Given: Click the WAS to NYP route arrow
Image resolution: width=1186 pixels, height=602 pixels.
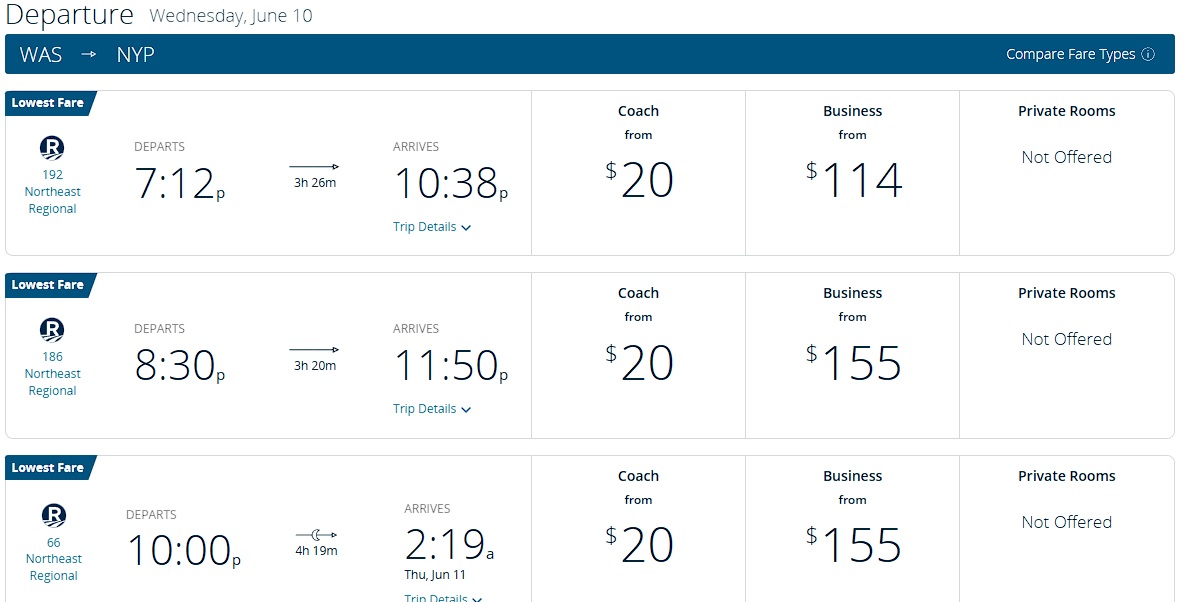Looking at the screenshot, I should pos(89,54).
